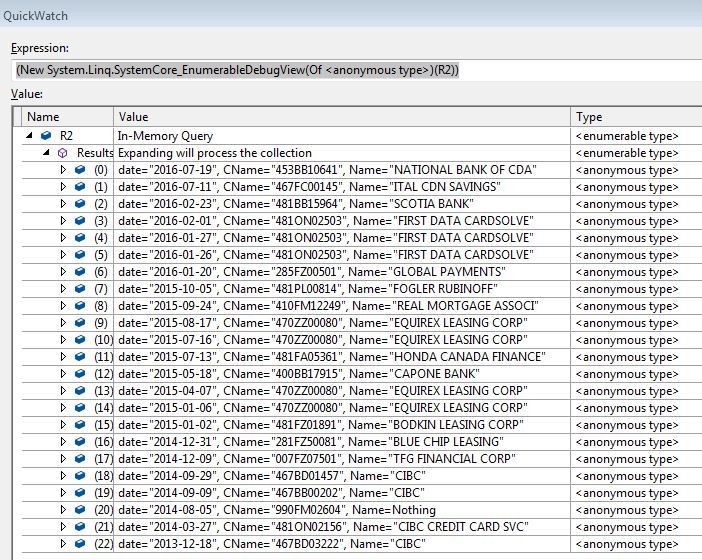Viewport: 702px width, 560px height.
Task: Collapse the R2 tree node
Action: coord(29,135)
